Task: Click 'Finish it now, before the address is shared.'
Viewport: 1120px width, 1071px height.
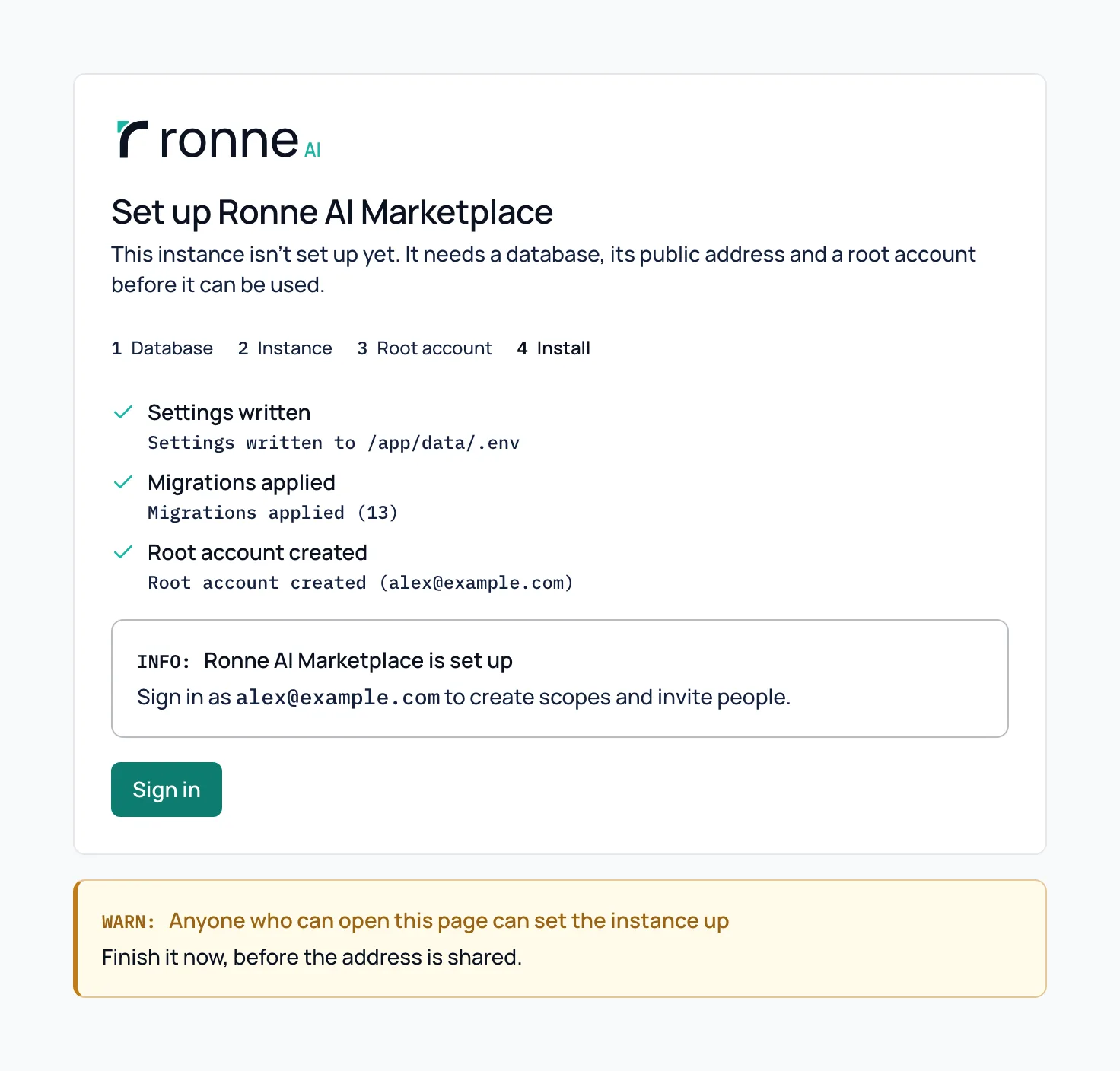Action: tap(312, 957)
